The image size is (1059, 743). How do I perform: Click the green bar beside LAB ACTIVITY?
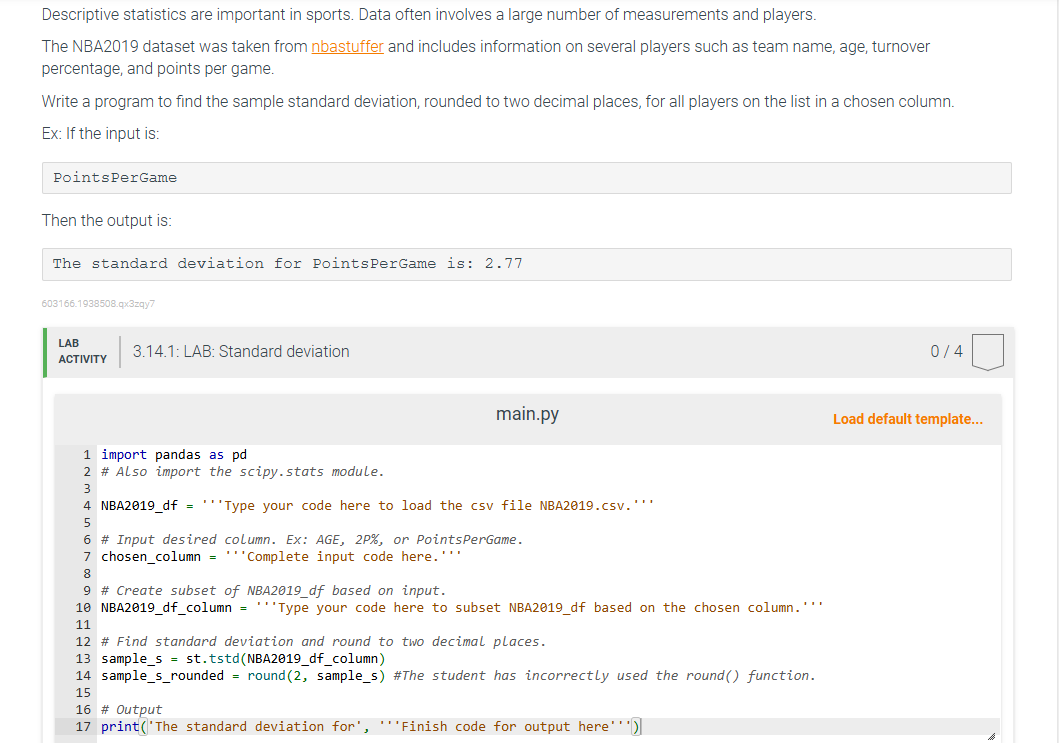tap(45, 351)
